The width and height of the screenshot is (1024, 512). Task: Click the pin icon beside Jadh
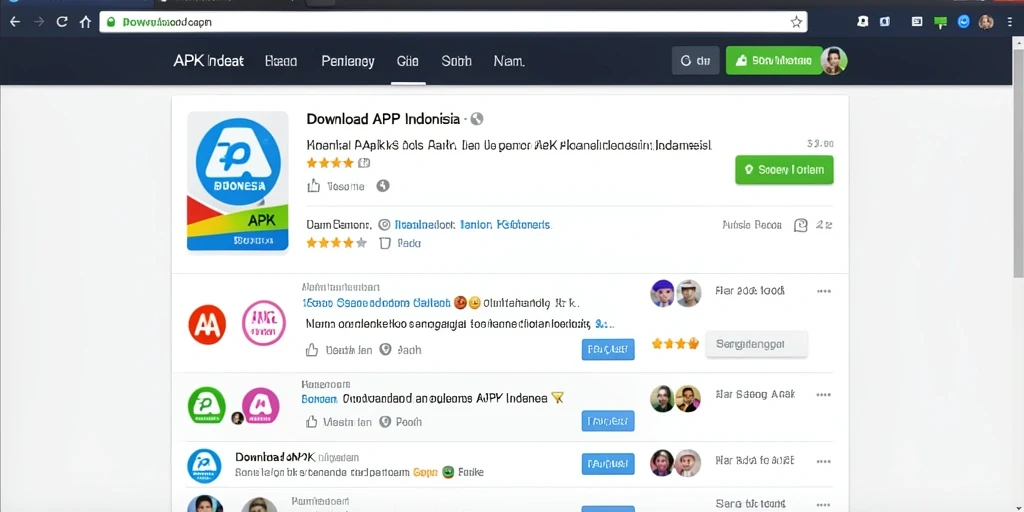pyautogui.click(x=385, y=349)
